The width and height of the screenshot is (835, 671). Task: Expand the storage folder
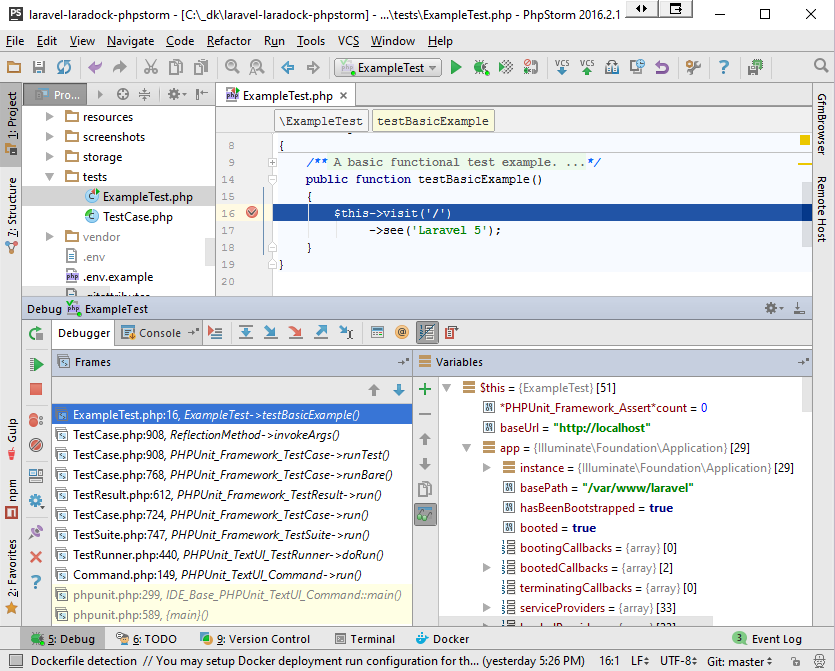pyautogui.click(x=50, y=157)
